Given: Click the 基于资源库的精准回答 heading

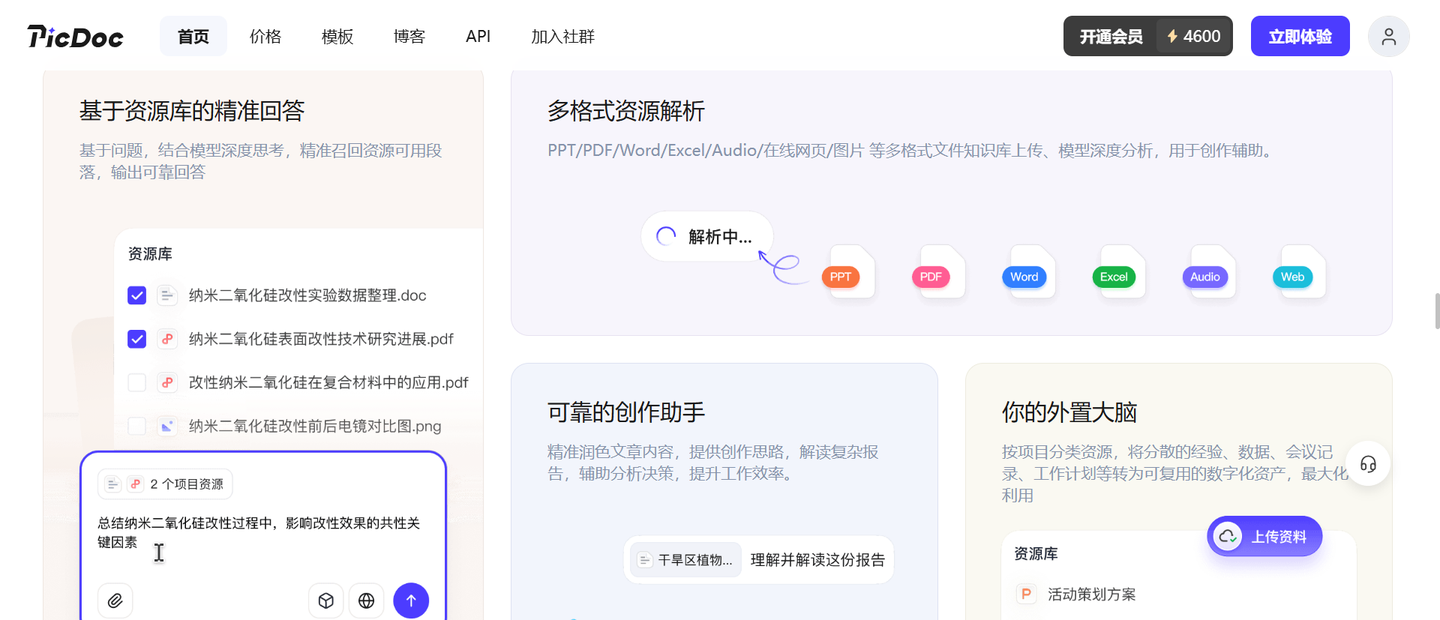Looking at the screenshot, I should (192, 110).
